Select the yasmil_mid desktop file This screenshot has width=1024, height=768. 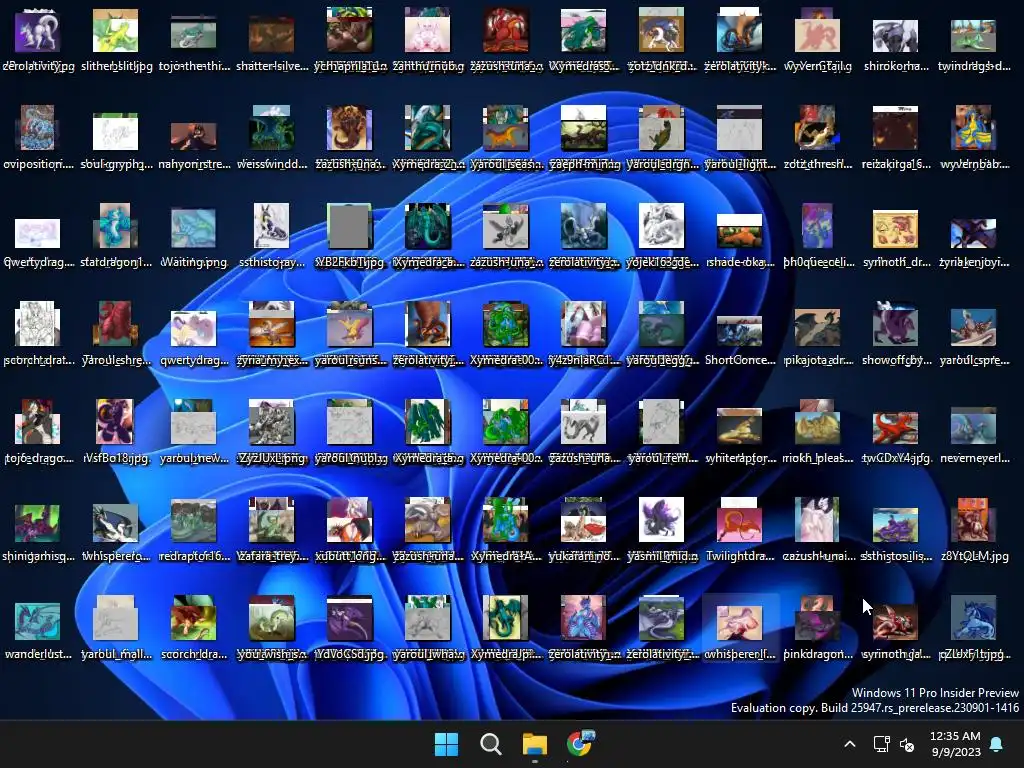coord(662,530)
